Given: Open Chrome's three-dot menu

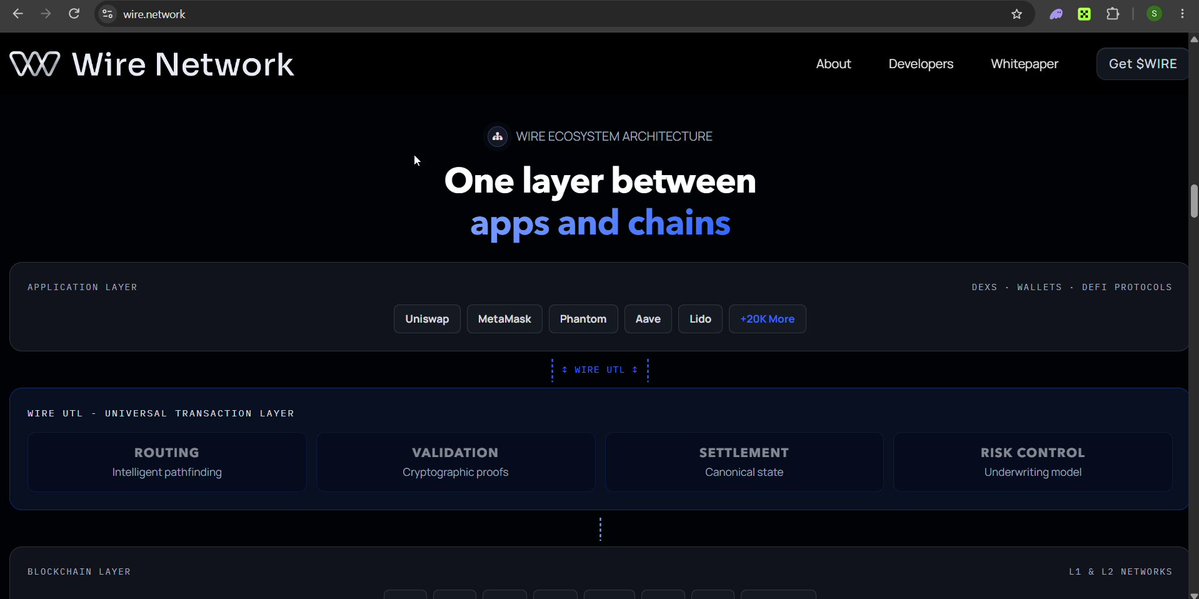Looking at the screenshot, I should [x=1182, y=14].
